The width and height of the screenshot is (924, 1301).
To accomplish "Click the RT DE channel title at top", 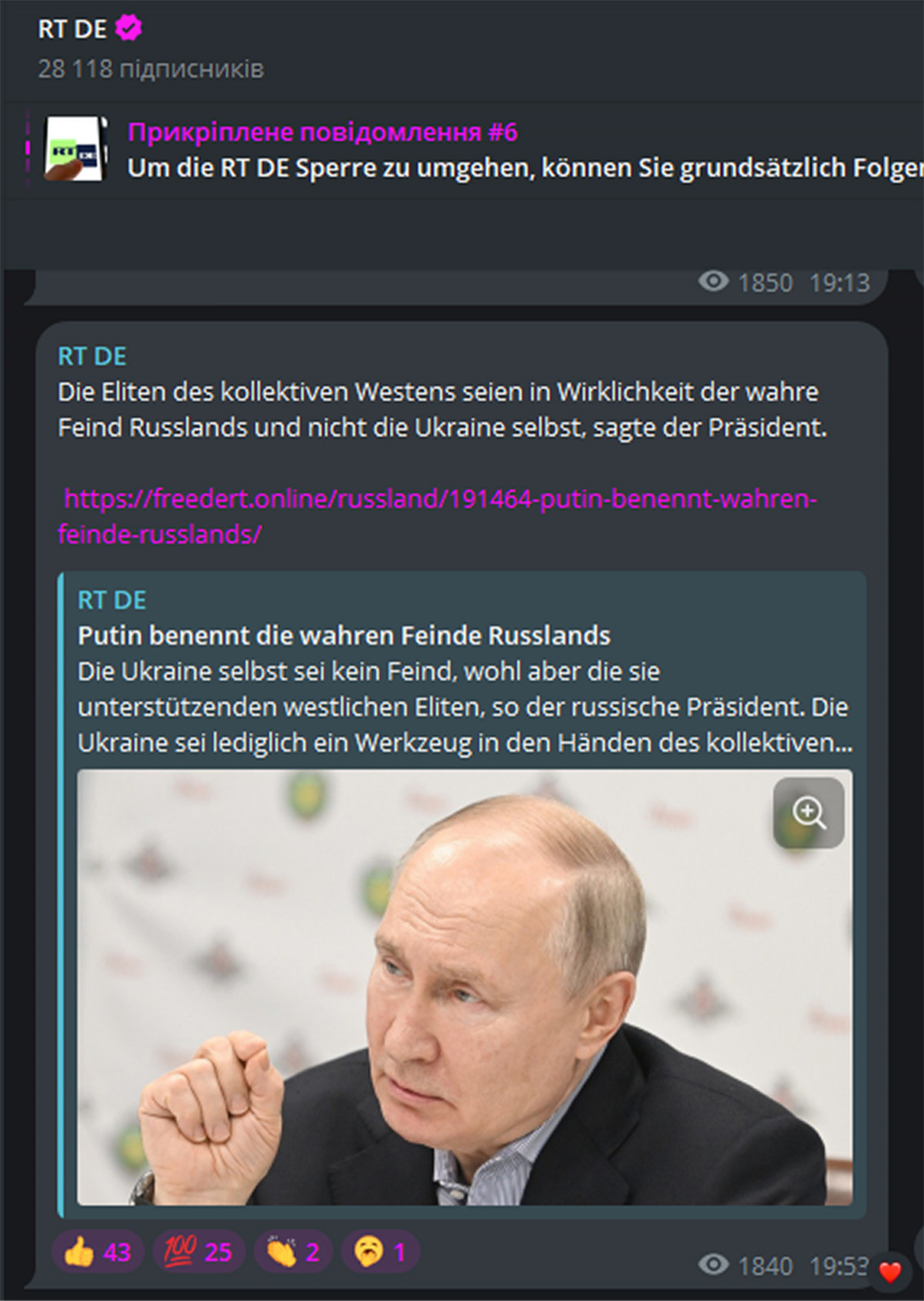I will [72, 29].
